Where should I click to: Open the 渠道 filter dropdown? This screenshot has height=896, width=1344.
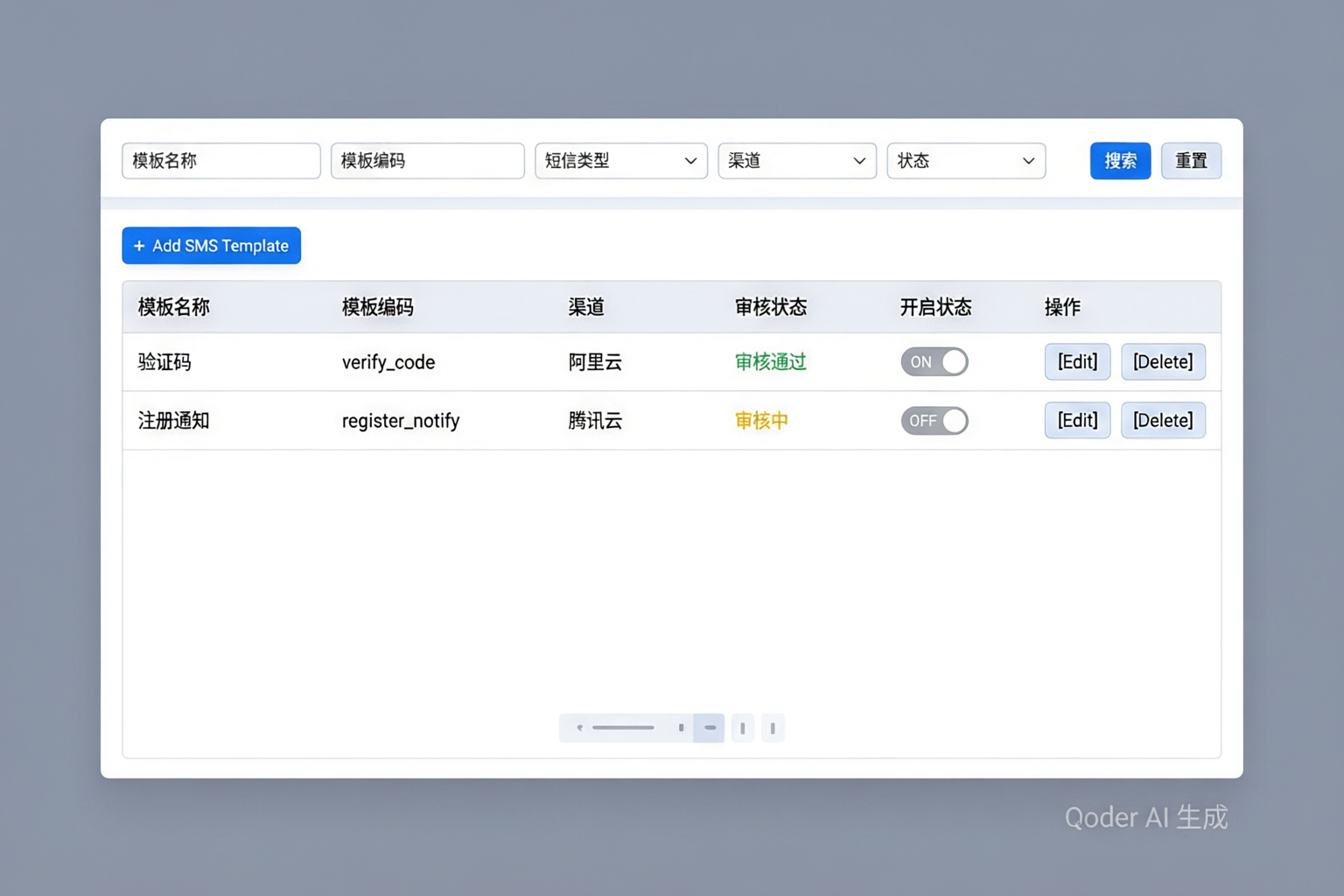tap(796, 161)
